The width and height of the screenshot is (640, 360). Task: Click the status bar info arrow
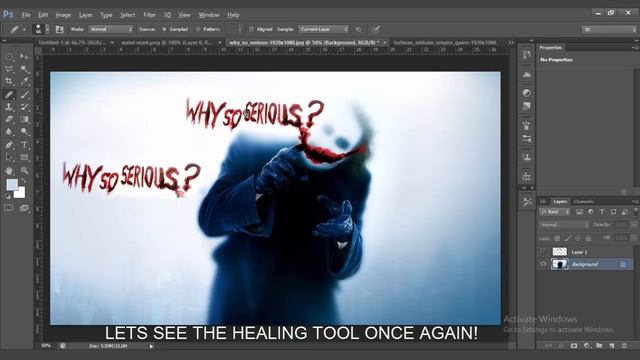(x=151, y=346)
